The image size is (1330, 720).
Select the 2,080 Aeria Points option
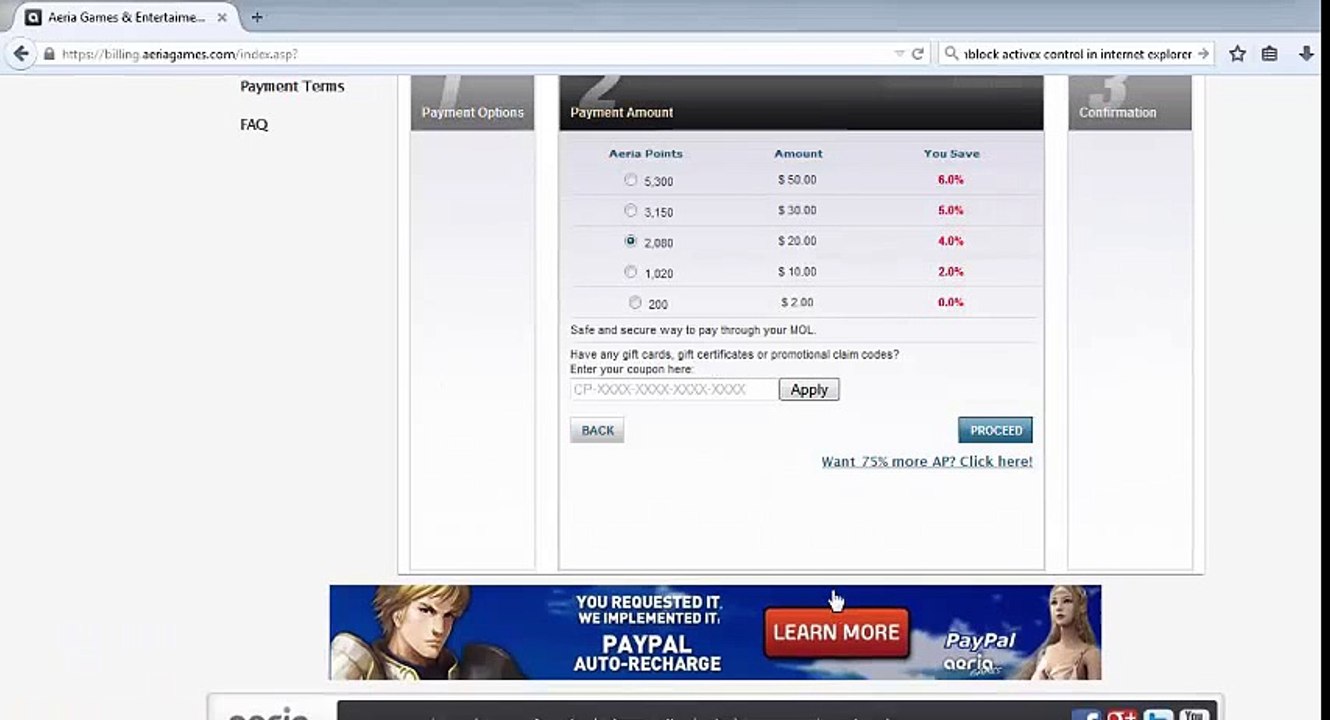click(x=630, y=241)
